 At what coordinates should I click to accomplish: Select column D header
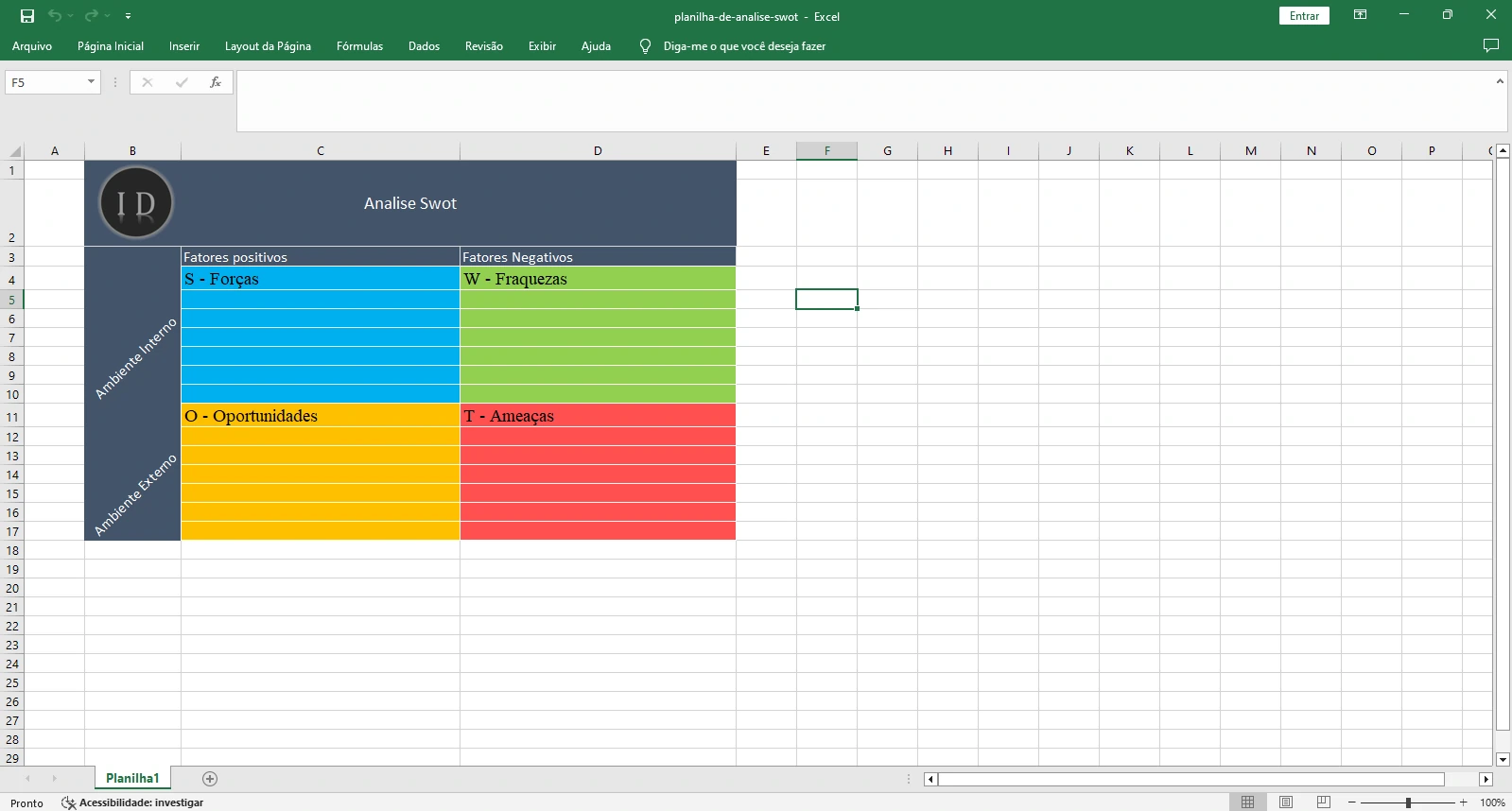(x=598, y=150)
